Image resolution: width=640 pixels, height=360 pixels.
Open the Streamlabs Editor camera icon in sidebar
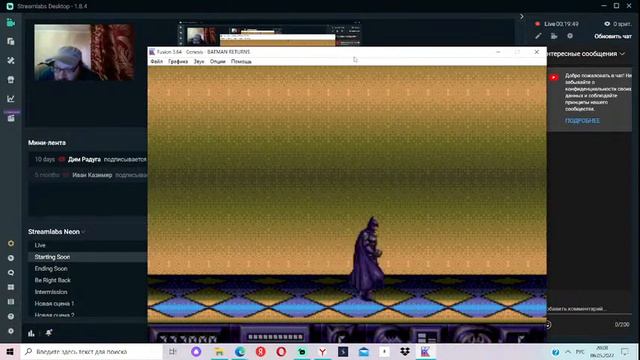11,23
